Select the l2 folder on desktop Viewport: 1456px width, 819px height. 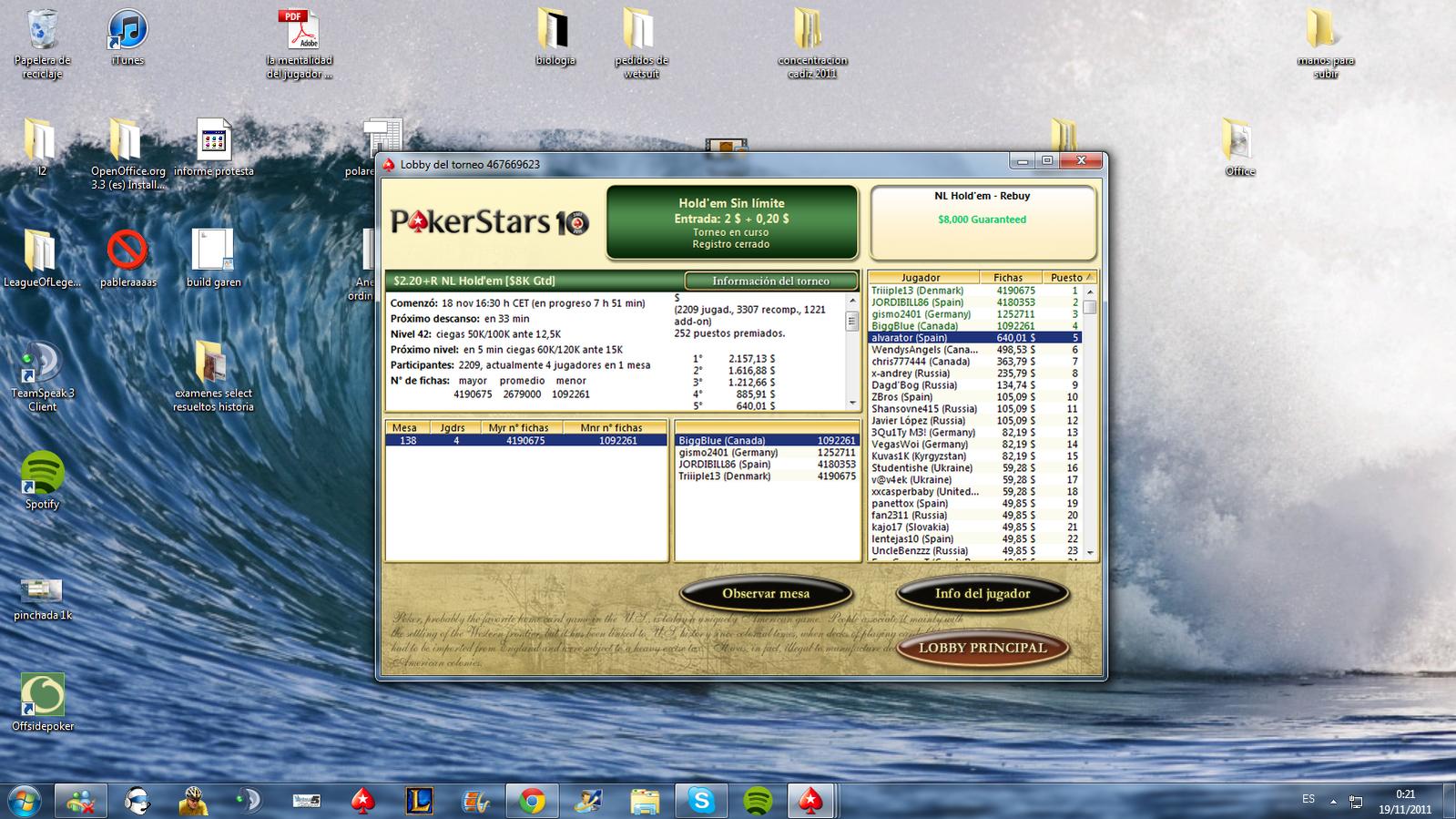pyautogui.click(x=41, y=148)
